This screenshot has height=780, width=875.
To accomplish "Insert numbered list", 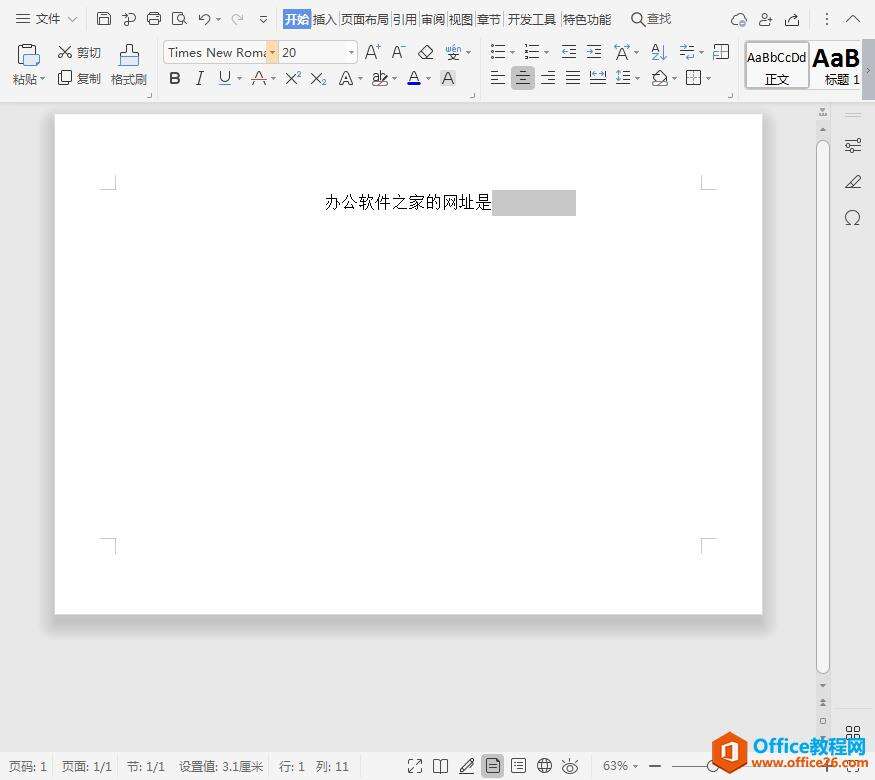I will [x=532, y=52].
